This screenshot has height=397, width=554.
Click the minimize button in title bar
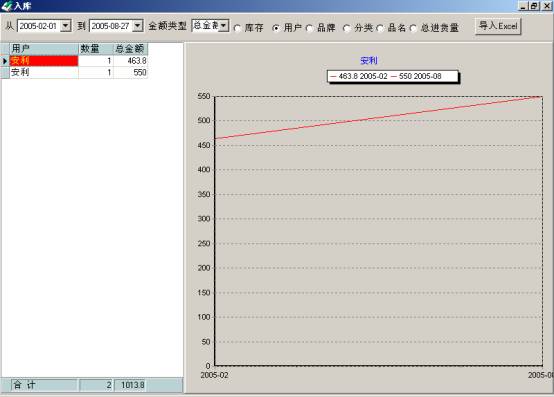[x=524, y=6]
